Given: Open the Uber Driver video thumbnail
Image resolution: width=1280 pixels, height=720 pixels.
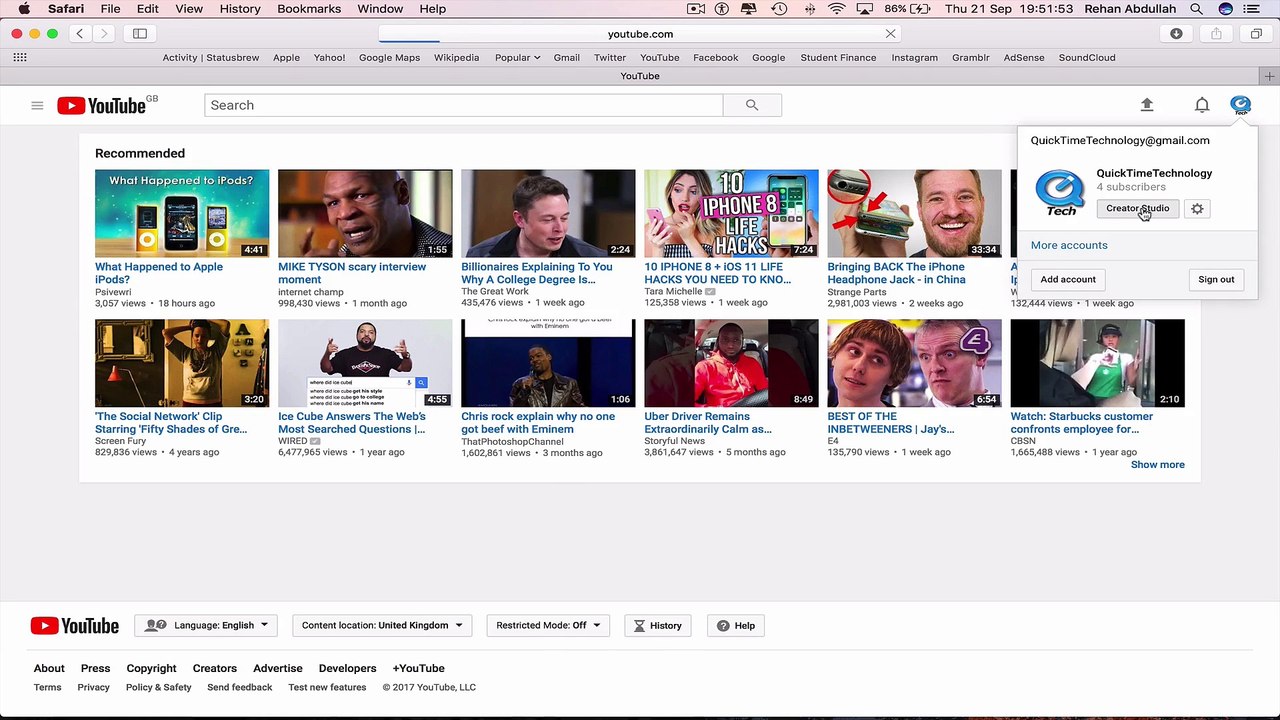Looking at the screenshot, I should click(x=731, y=363).
